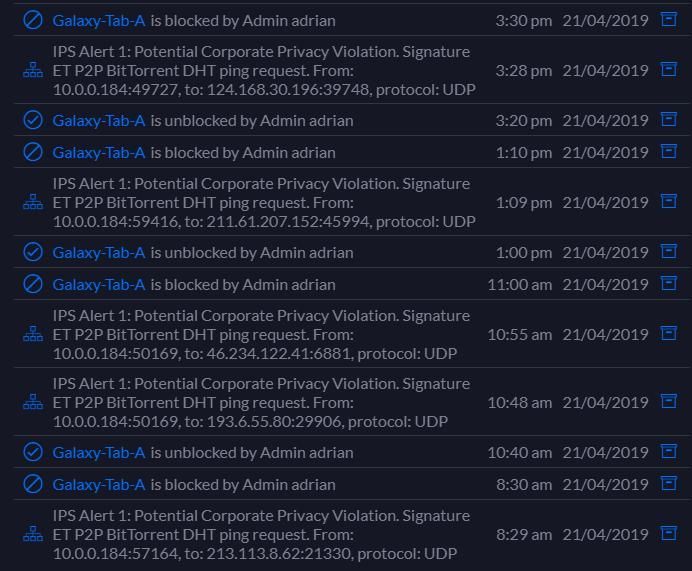Select the IPS alert text to 124.168.30.196
The image size is (692, 571).
(x=263, y=70)
